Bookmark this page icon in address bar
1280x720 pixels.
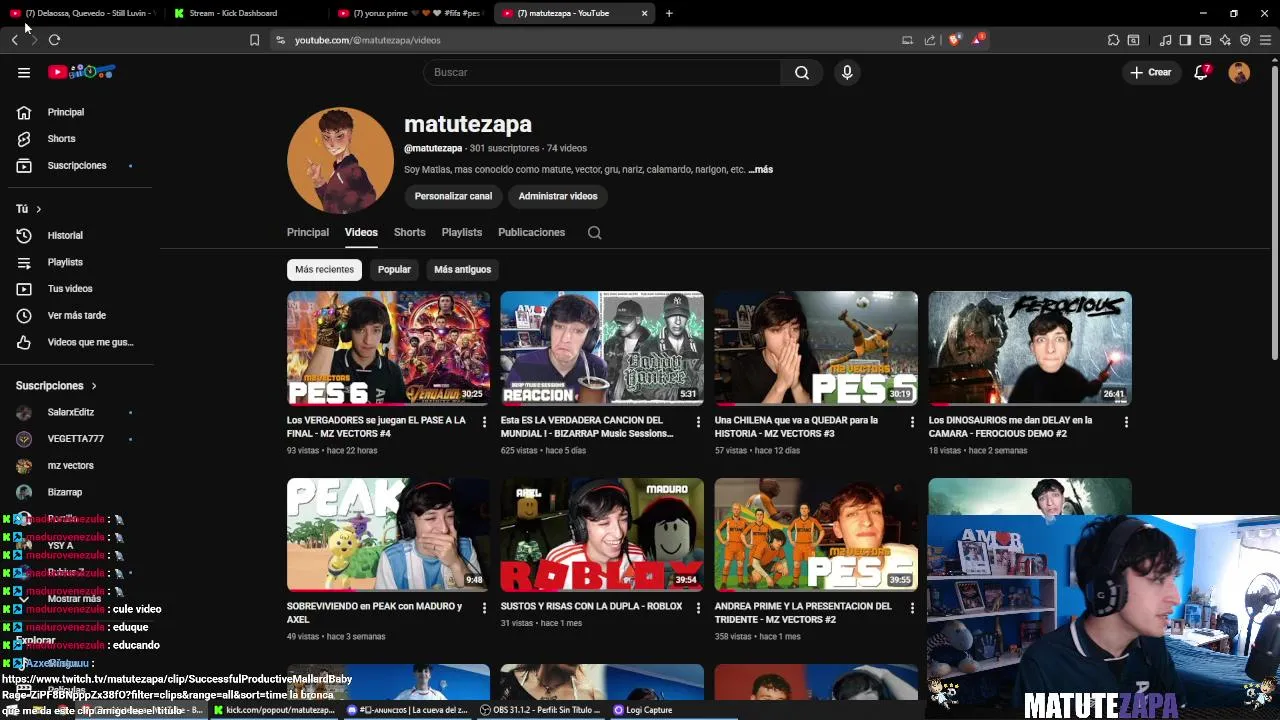pyautogui.click(x=254, y=40)
